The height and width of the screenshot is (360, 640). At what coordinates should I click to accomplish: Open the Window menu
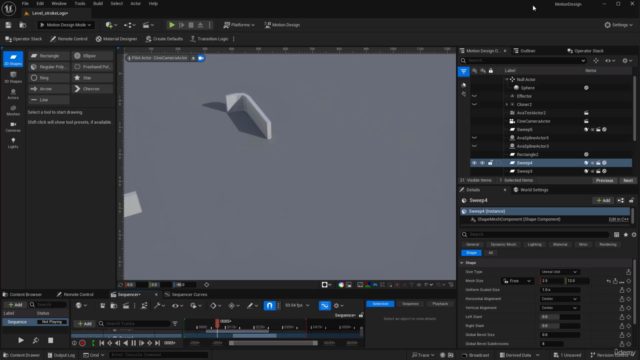click(59, 4)
